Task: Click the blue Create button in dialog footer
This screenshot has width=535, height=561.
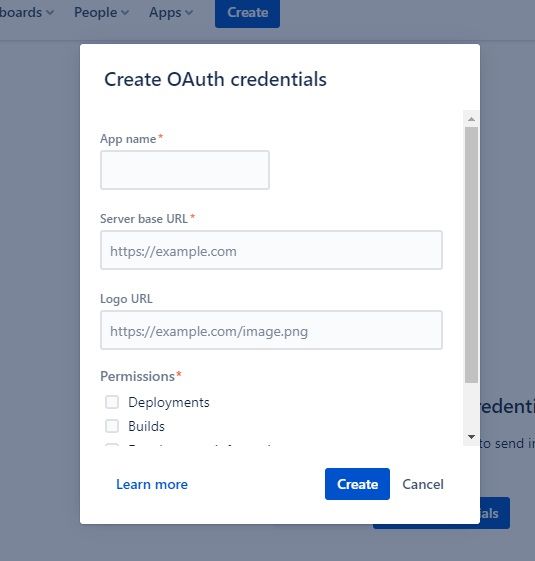Action: (357, 484)
